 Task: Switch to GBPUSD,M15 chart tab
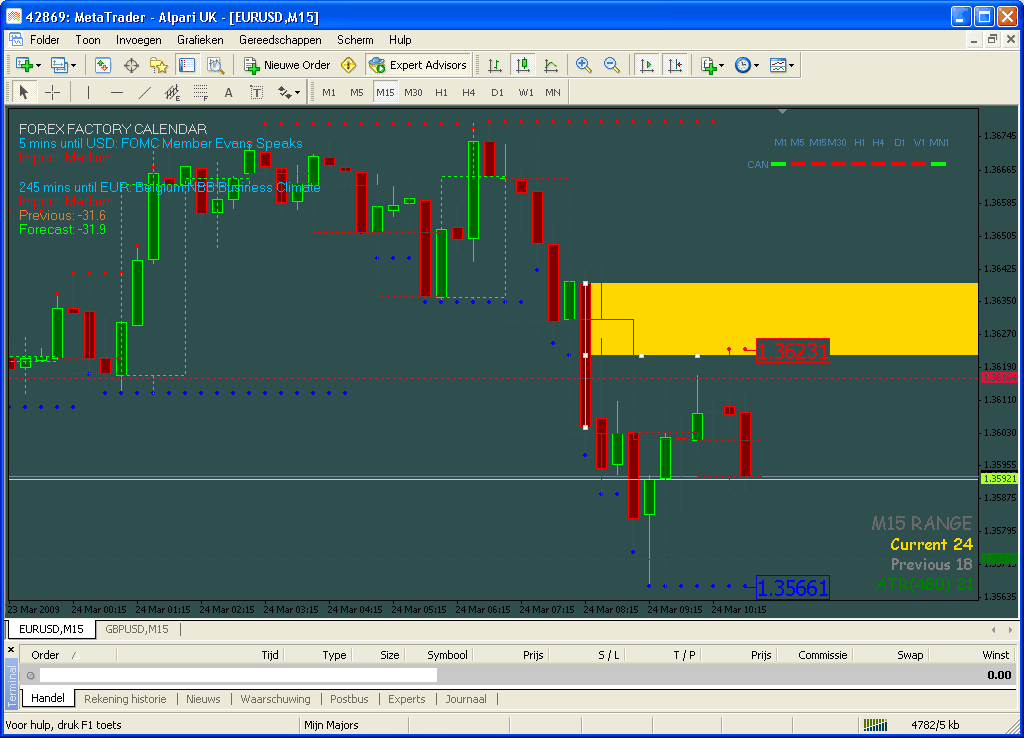pos(137,629)
